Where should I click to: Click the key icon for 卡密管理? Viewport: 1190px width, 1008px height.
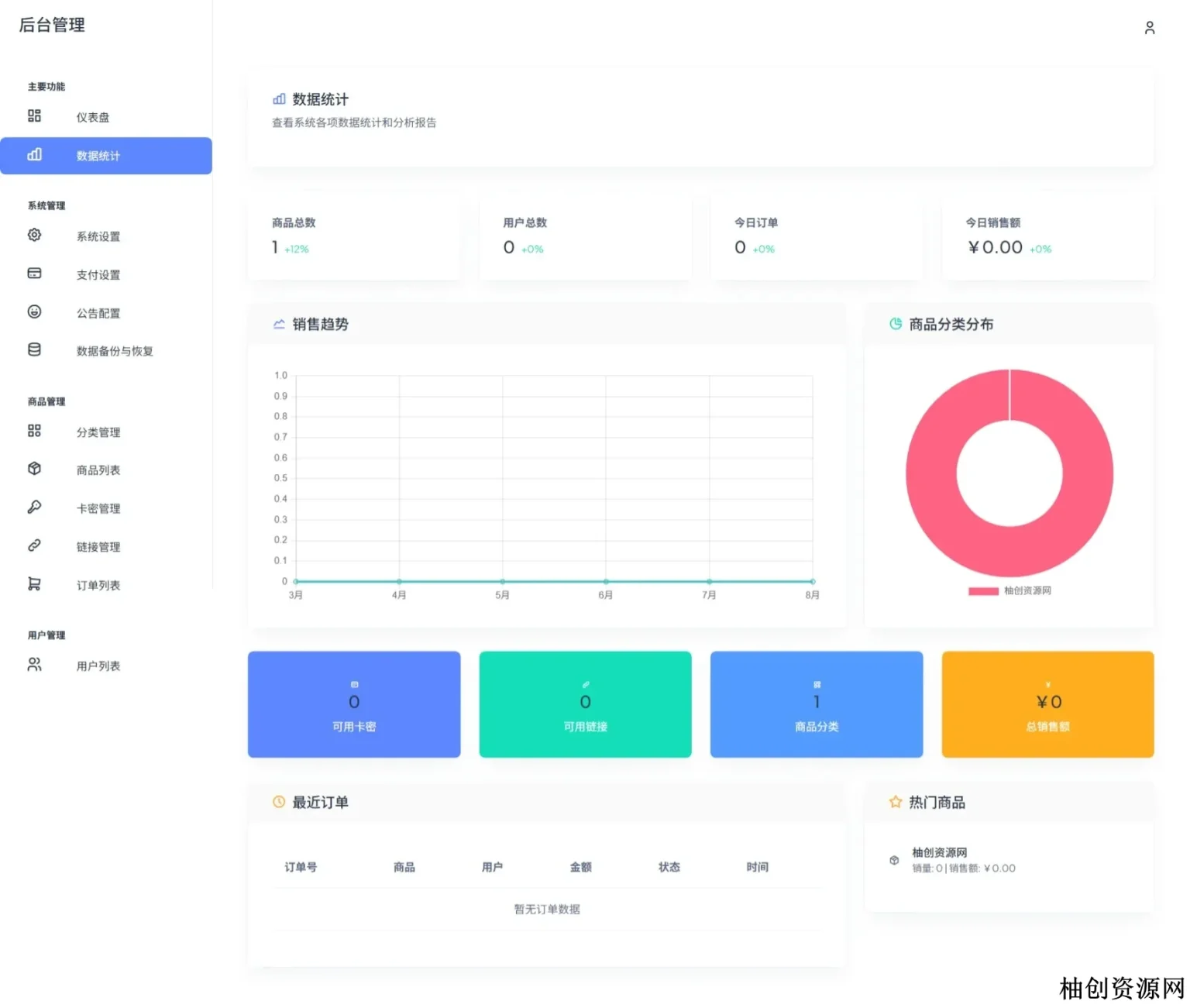coord(34,507)
